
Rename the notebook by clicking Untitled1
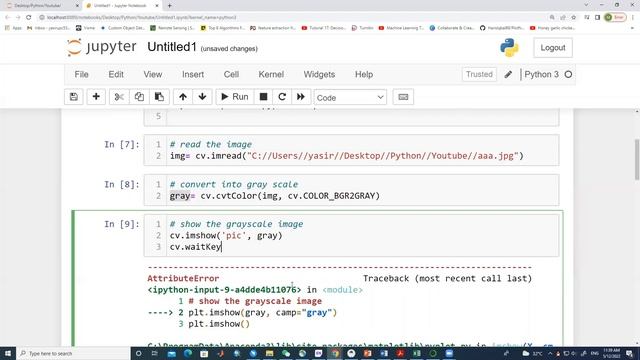coord(172,47)
